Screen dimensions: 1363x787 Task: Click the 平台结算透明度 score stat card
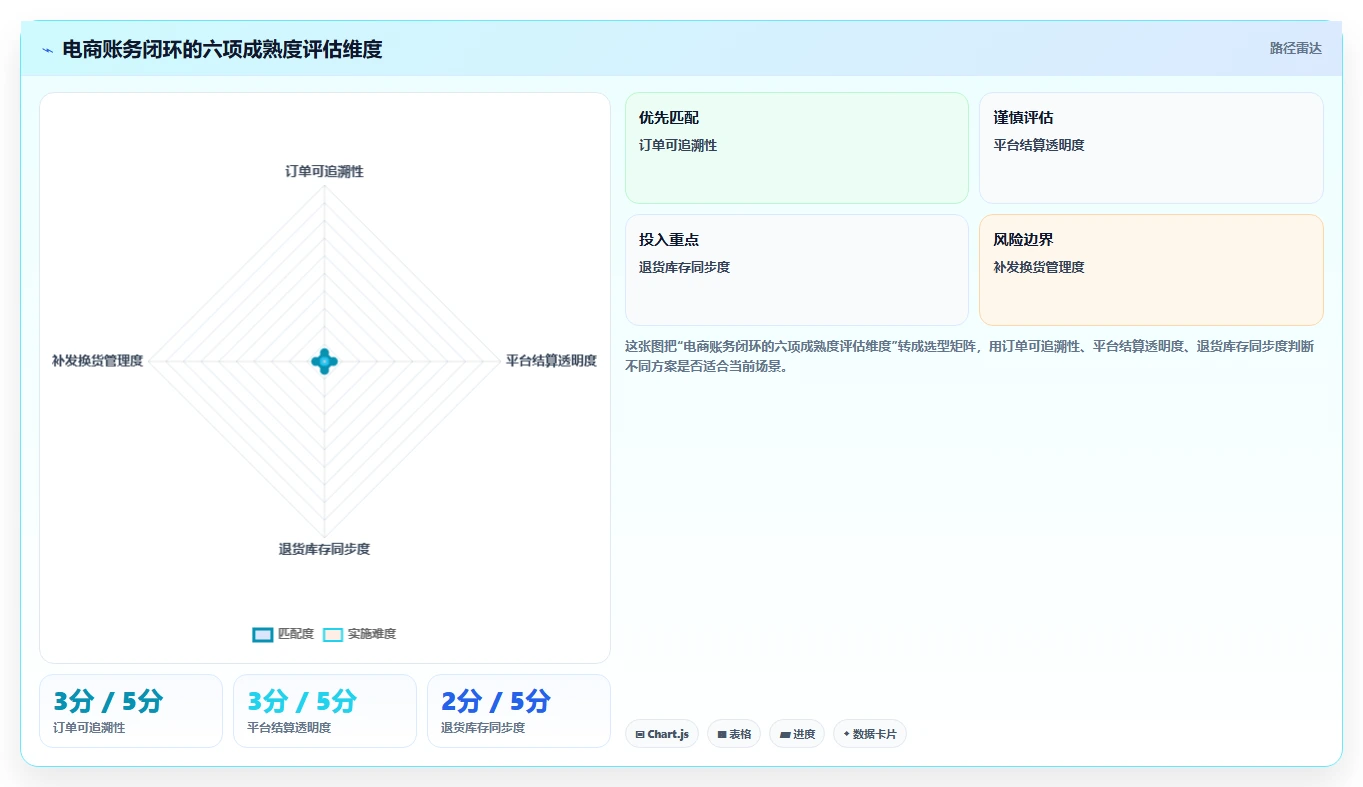325,711
